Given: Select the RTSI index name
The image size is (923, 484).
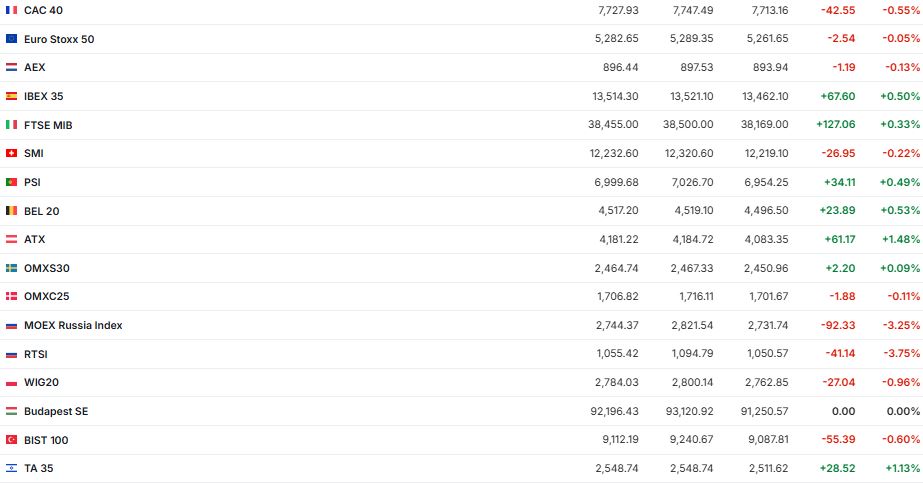Looking at the screenshot, I should tap(36, 354).
